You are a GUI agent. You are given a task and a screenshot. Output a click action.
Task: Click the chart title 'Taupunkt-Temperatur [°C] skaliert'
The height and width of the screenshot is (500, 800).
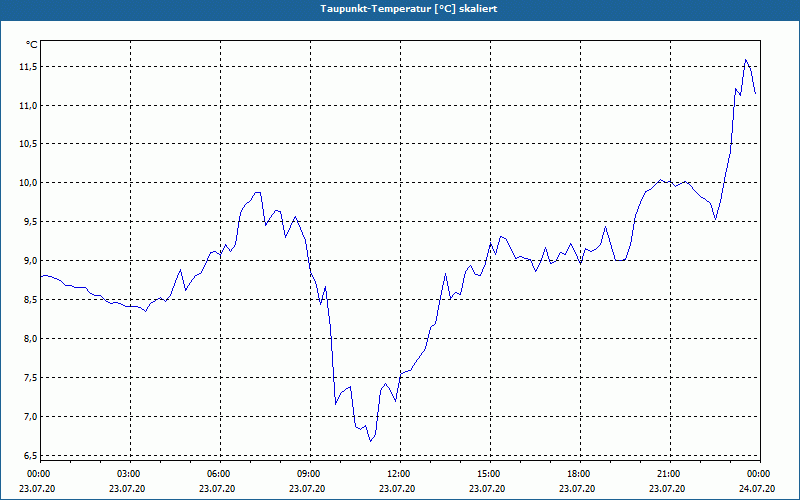409,9
